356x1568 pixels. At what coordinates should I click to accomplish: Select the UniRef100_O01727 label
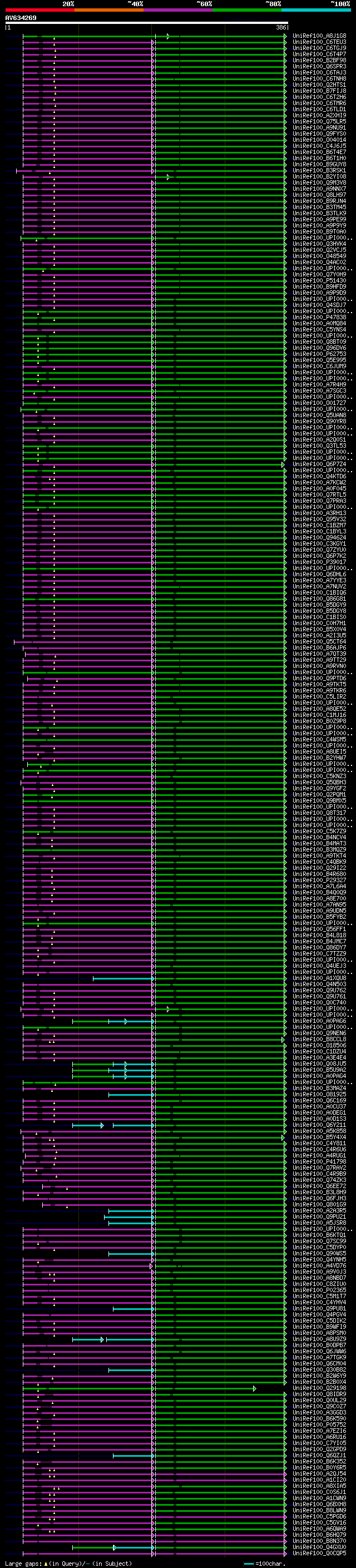[x=319, y=403]
